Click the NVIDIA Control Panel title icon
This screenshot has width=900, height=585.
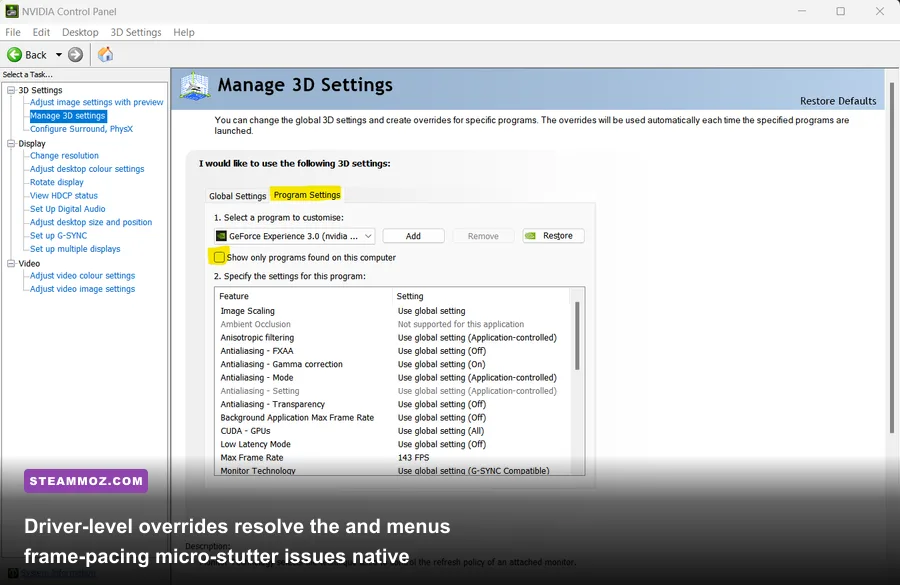pyautogui.click(x=11, y=11)
